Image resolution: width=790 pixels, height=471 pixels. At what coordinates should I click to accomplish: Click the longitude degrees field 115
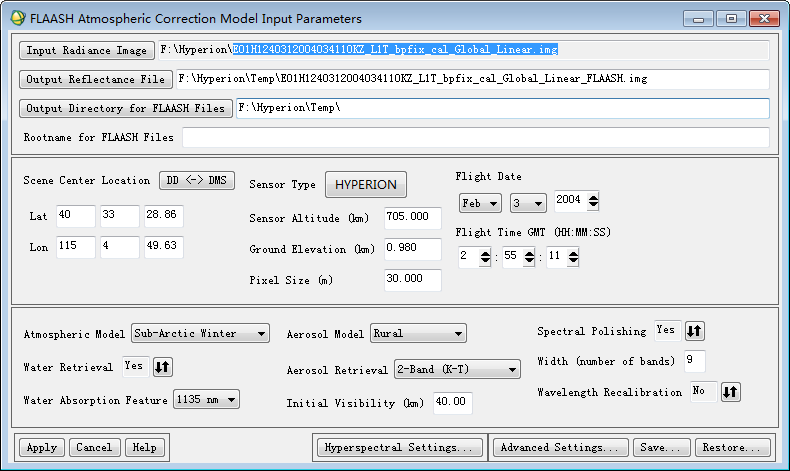(76, 247)
